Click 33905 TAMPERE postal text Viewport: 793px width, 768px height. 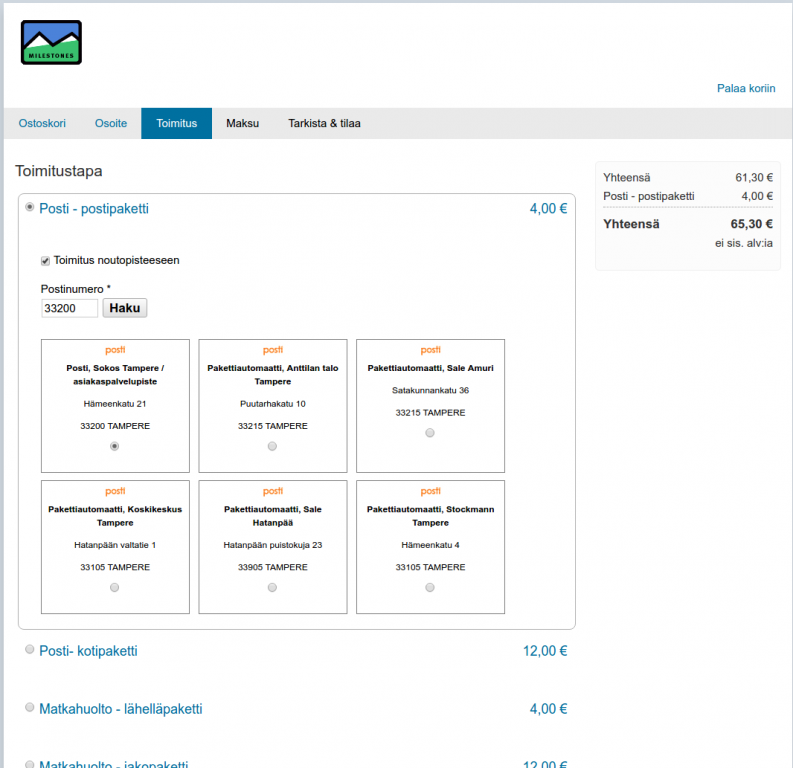click(x=273, y=567)
